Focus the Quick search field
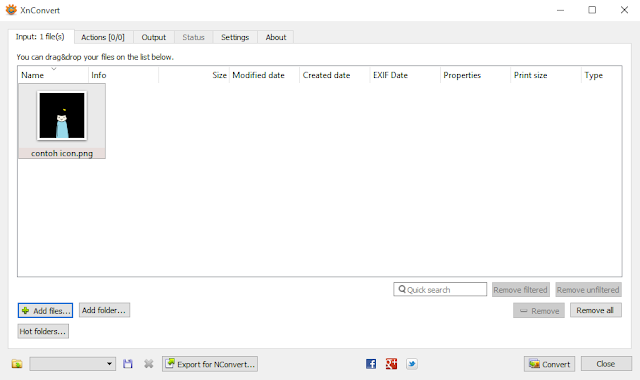 pyautogui.click(x=440, y=289)
